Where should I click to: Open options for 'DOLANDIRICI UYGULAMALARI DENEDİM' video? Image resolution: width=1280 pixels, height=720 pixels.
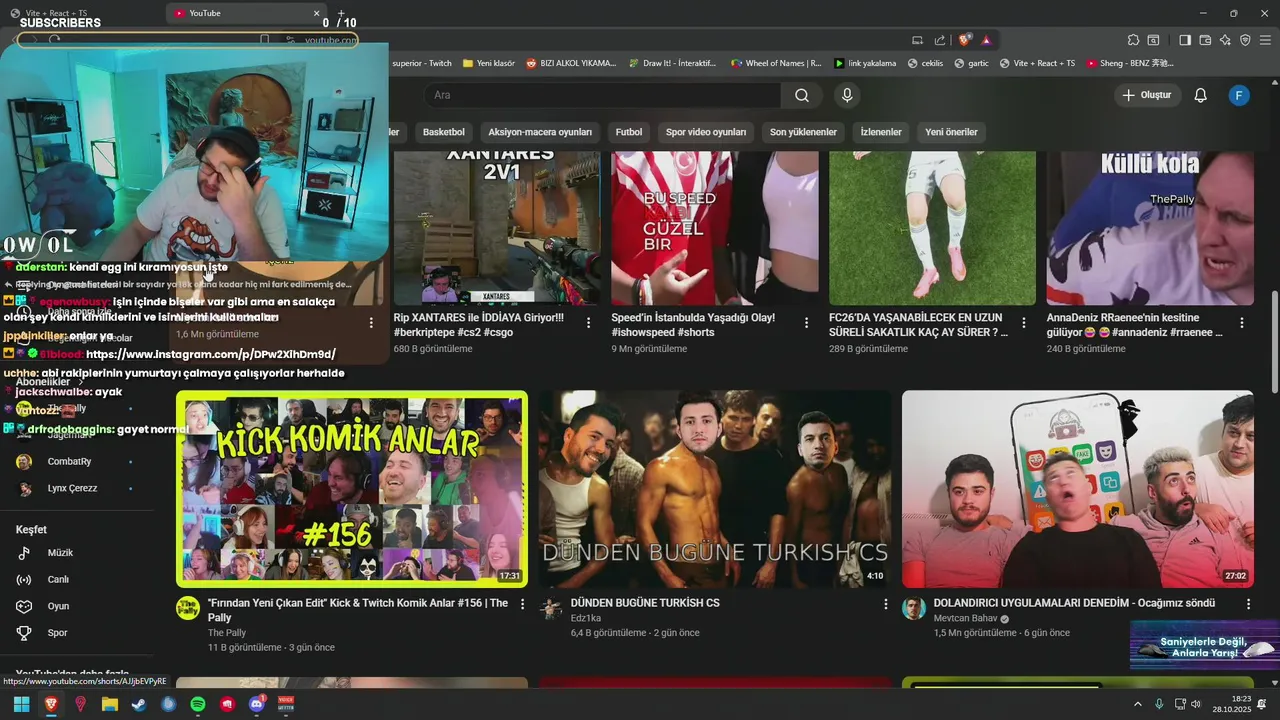coord(1248,604)
